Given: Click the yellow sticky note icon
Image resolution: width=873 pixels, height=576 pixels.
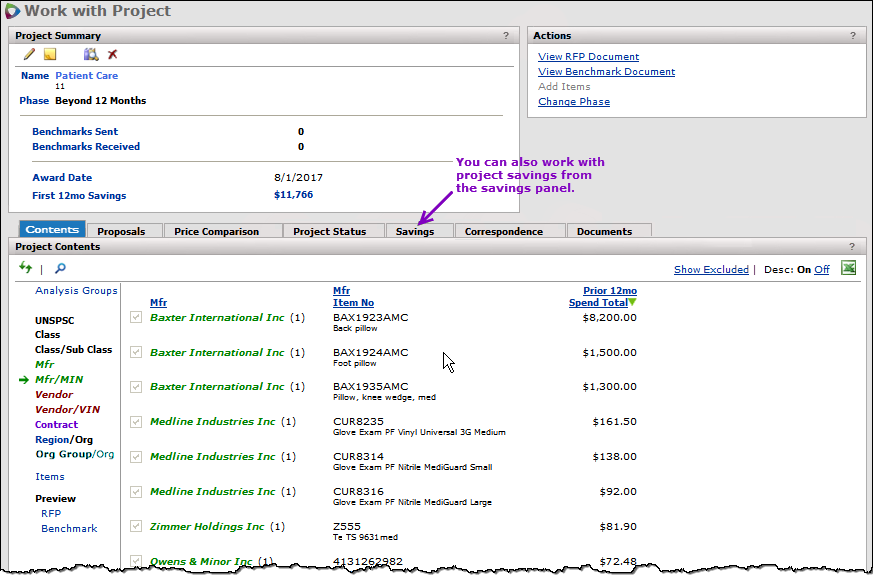Looking at the screenshot, I should [x=50, y=55].
